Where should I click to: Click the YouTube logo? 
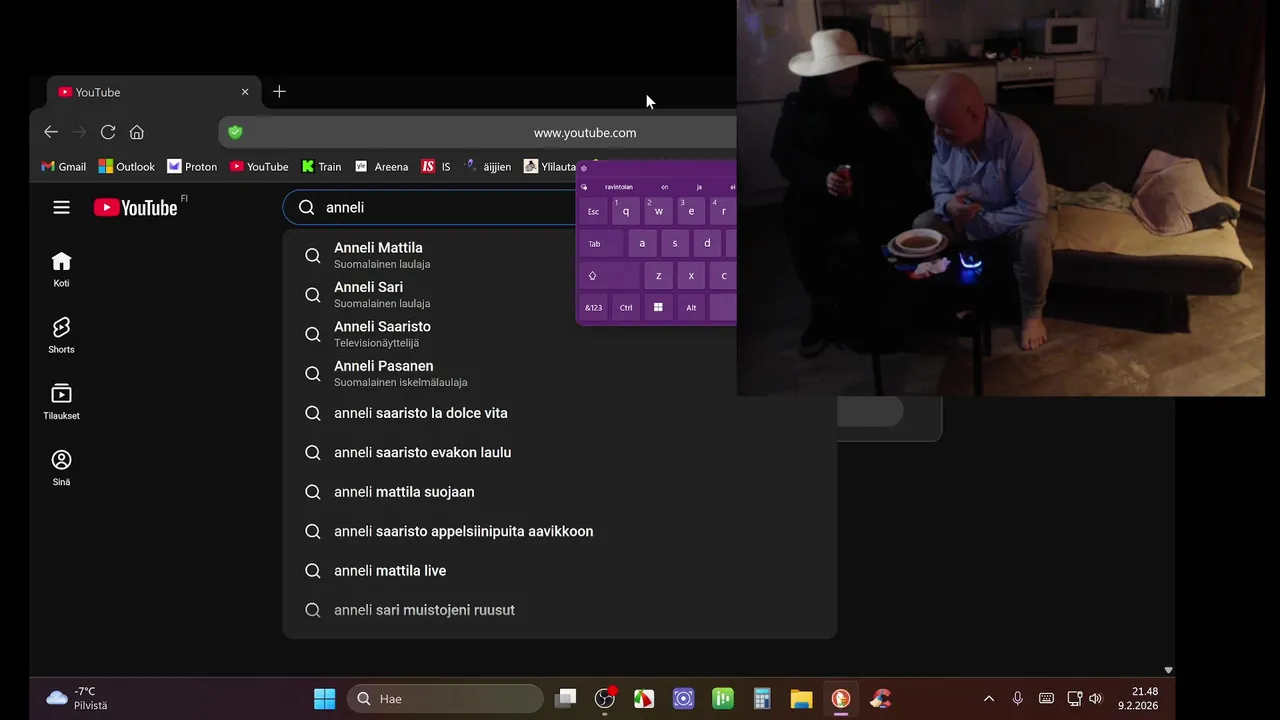(x=136, y=207)
